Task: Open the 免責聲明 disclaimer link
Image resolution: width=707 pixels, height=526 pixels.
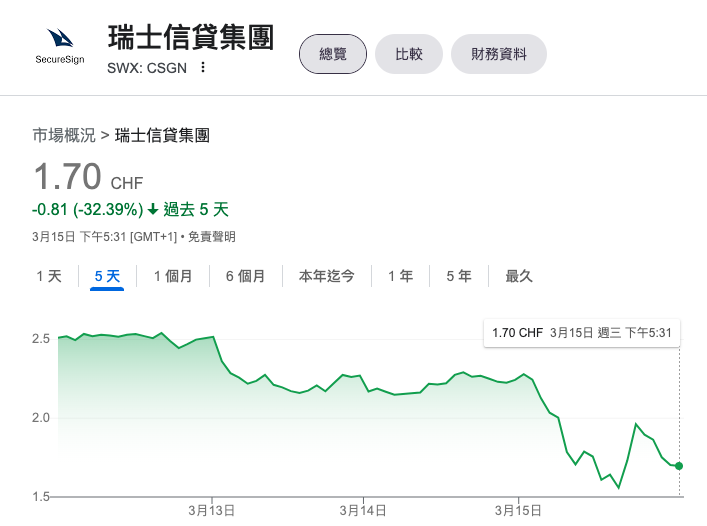Action: 211,237
